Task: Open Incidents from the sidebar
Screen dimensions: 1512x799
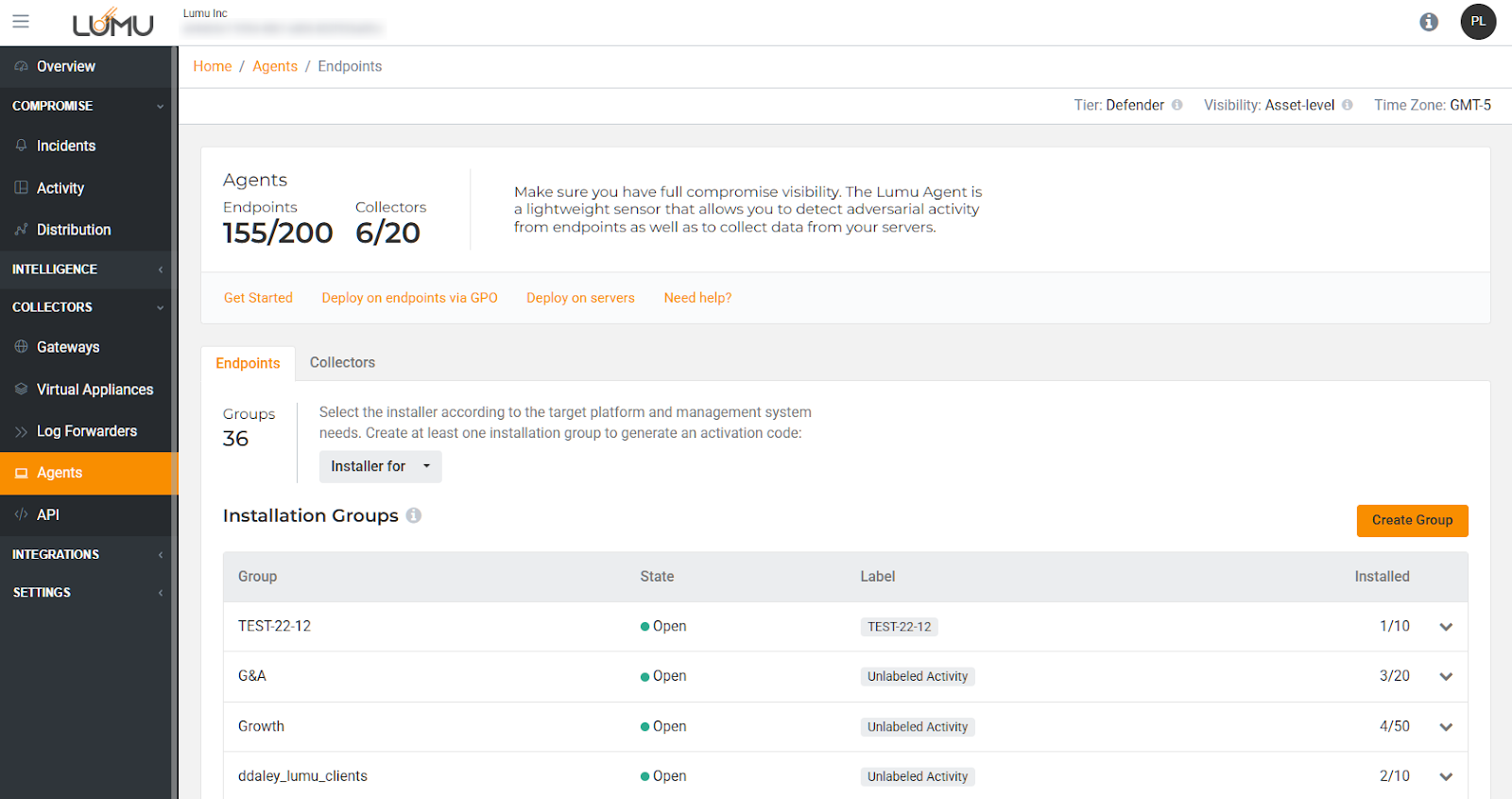Action: pyautogui.click(x=66, y=146)
